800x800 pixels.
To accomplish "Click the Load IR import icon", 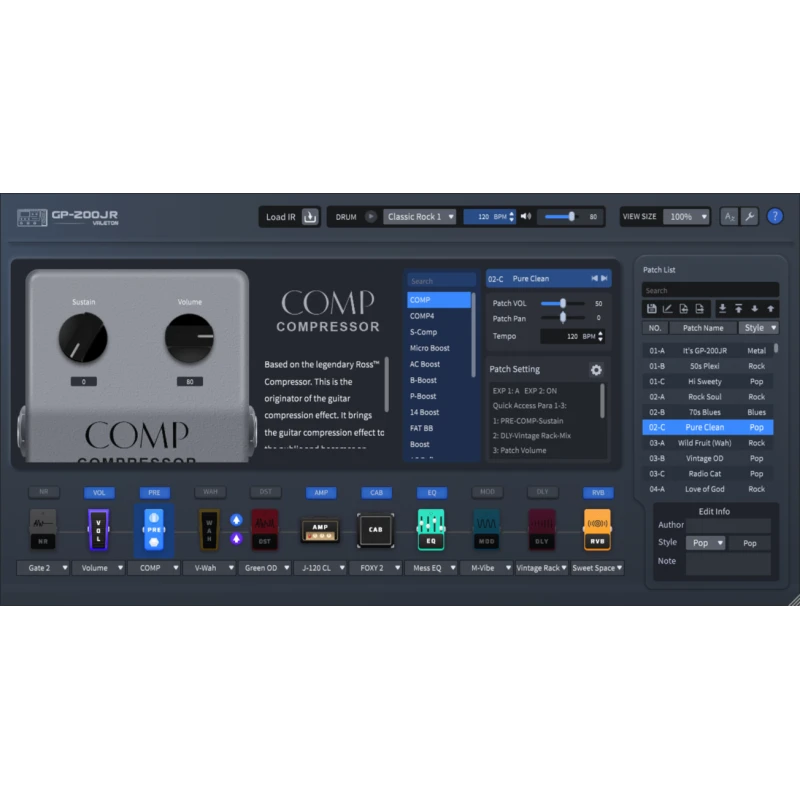I will click(310, 217).
